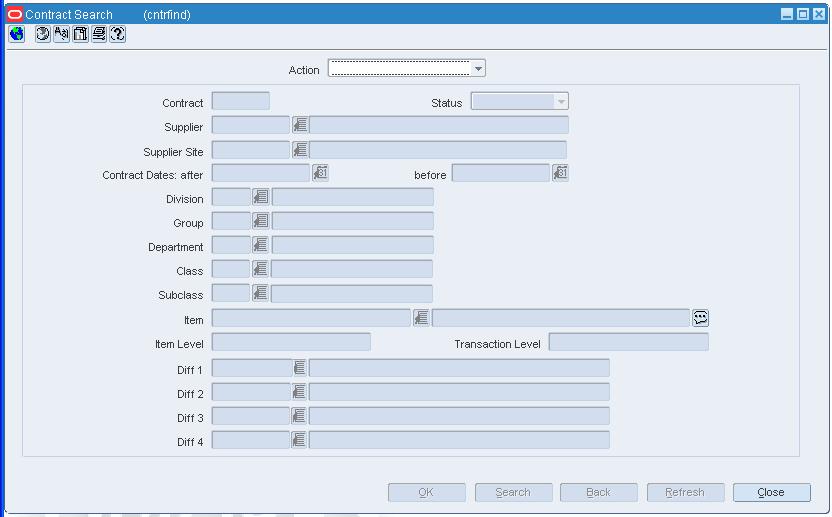
Task: Focus the Transaction Level field
Action: 628,342
